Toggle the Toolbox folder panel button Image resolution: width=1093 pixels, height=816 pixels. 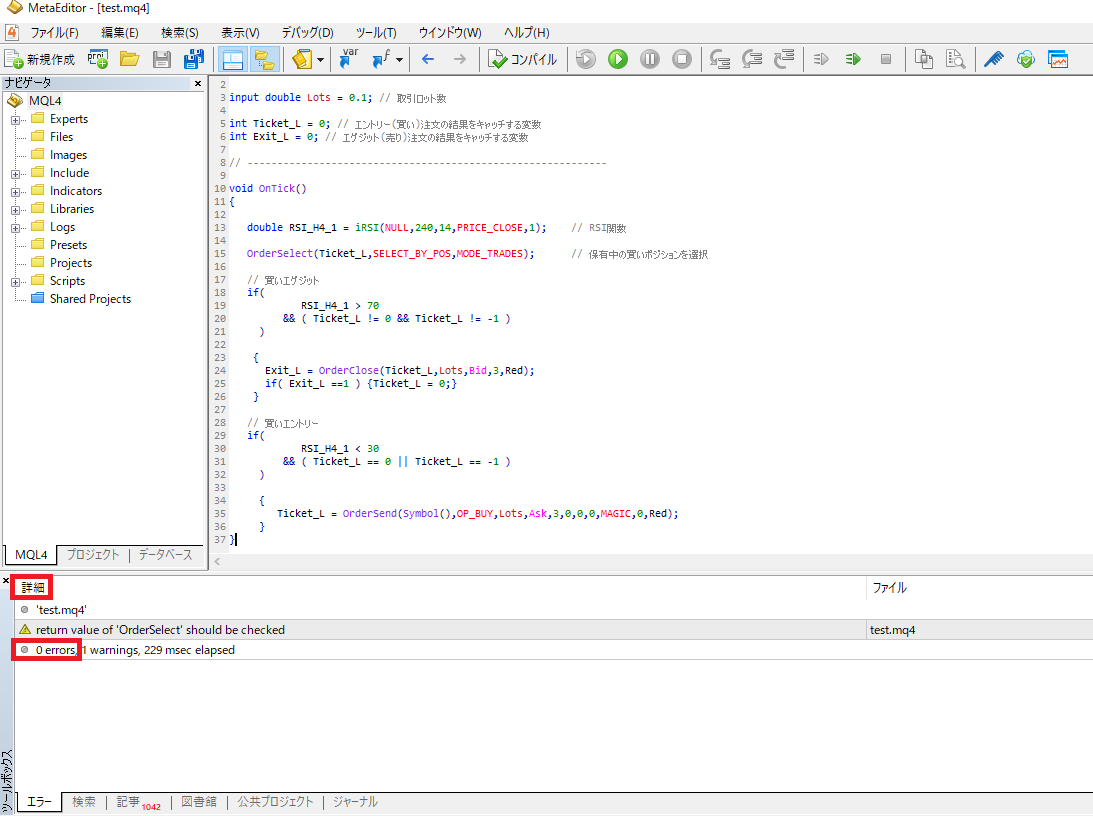coord(264,59)
